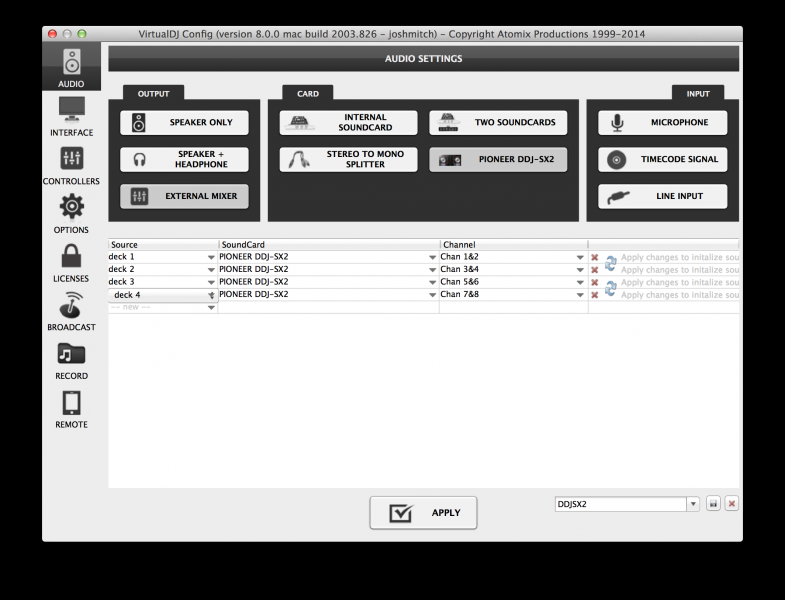785x600 pixels.
Task: Expand the DDJSX2 preset dropdown
Action: [692, 504]
